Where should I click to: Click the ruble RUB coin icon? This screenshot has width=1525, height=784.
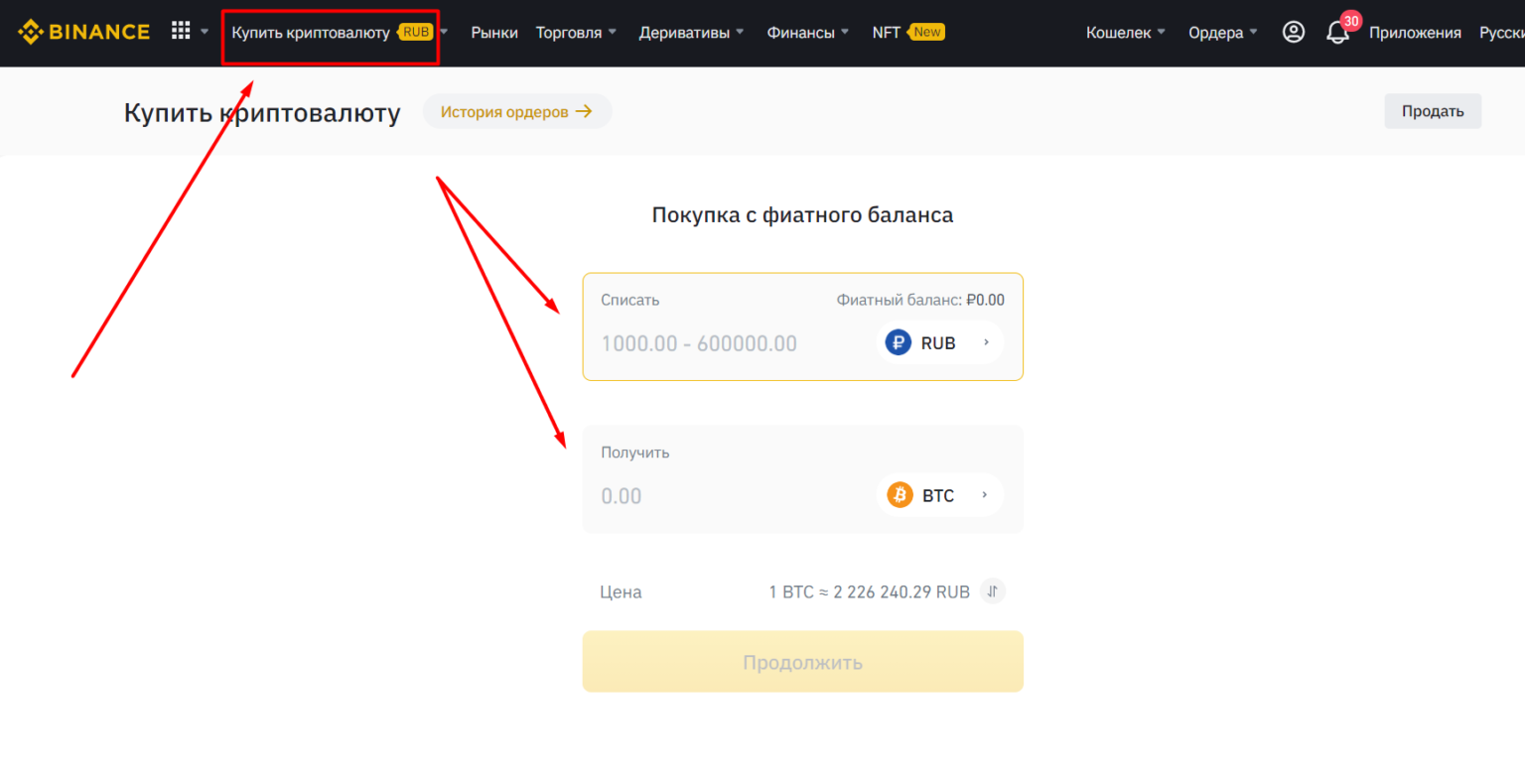(898, 342)
